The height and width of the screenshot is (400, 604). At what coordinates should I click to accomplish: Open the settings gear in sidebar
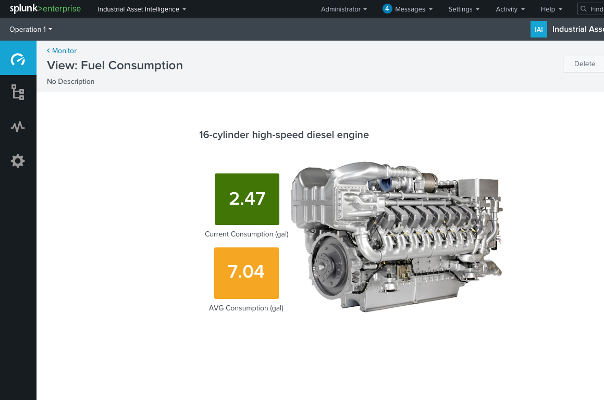click(17, 161)
